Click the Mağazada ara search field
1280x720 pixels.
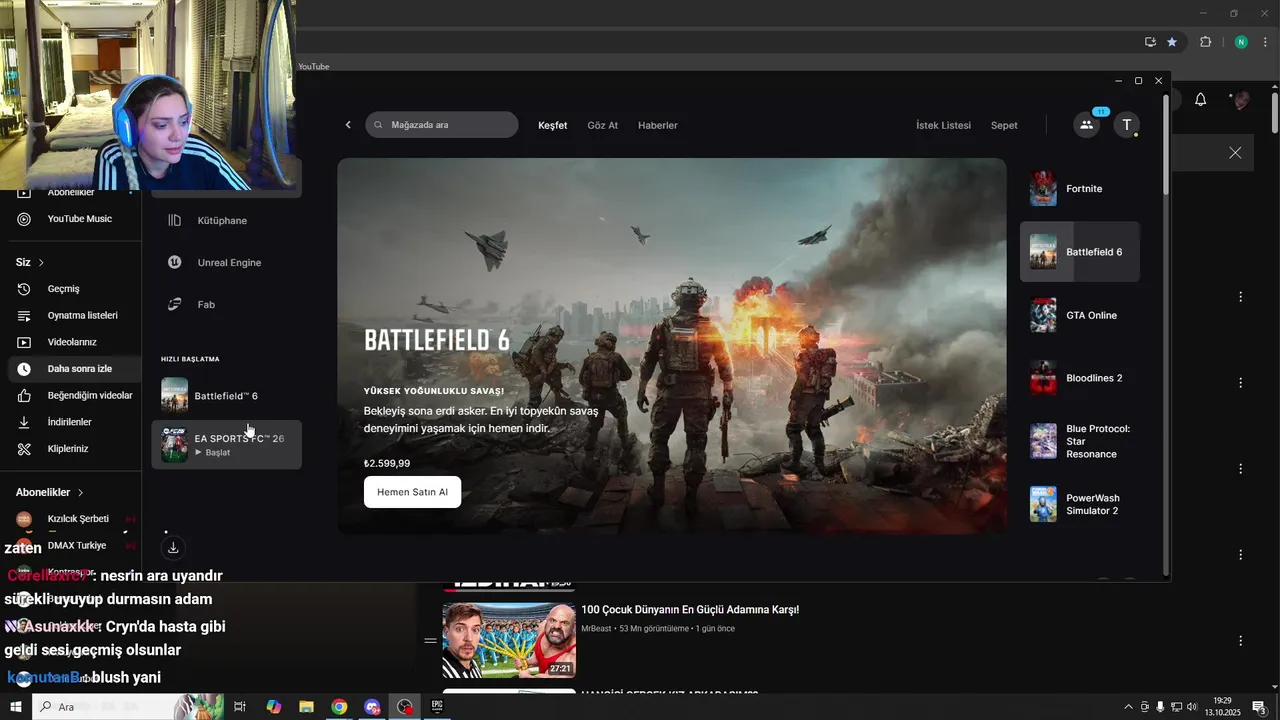(x=442, y=125)
